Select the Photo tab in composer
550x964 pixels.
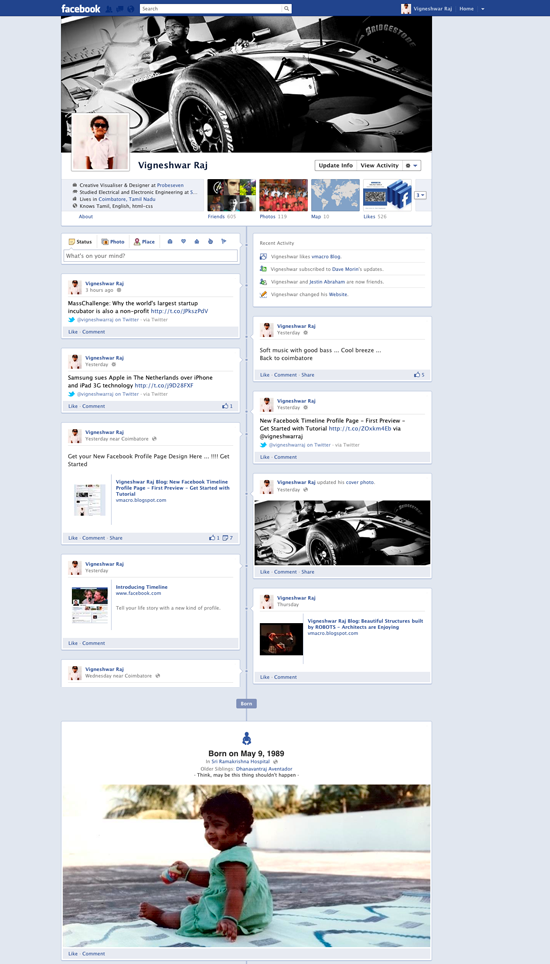click(113, 242)
